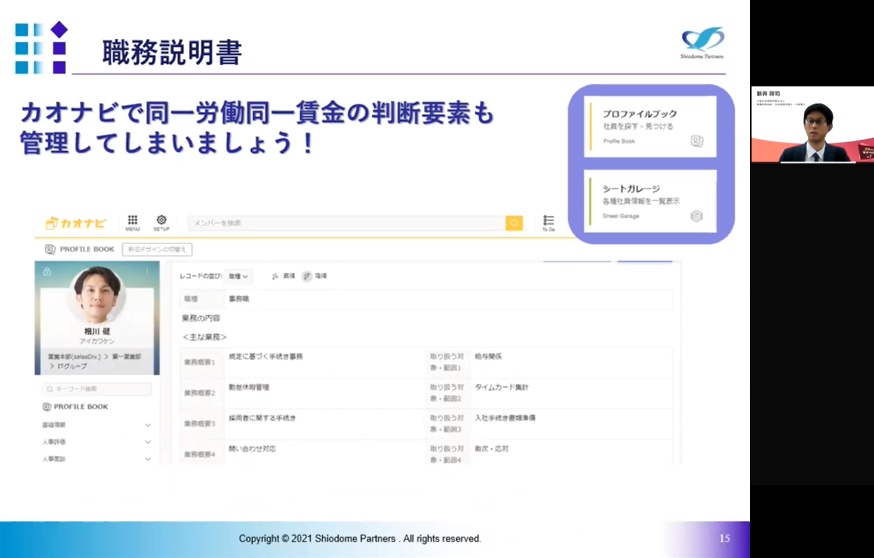This screenshot has height=558, width=874.
Task: Click the 業務の内容 heading
Action: (x=201, y=318)
